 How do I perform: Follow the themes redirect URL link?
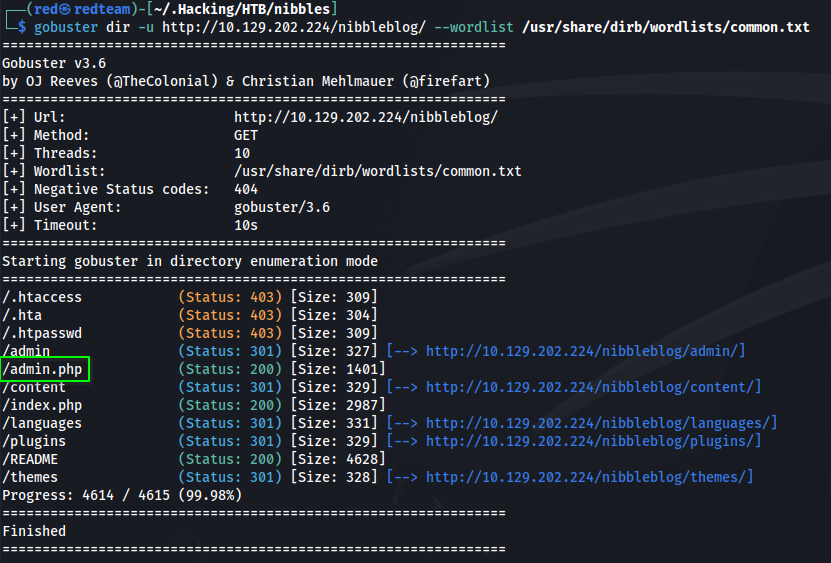(x=586, y=477)
